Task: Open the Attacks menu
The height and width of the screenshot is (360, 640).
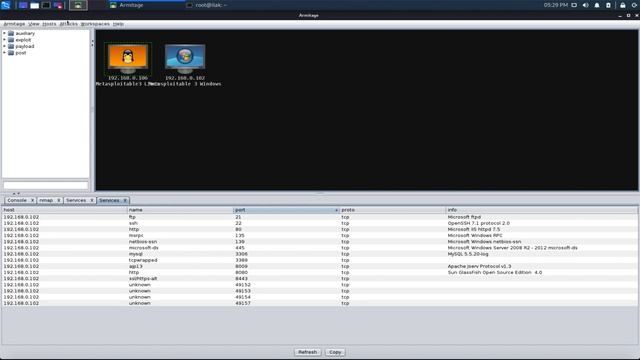Action: pyautogui.click(x=69, y=24)
